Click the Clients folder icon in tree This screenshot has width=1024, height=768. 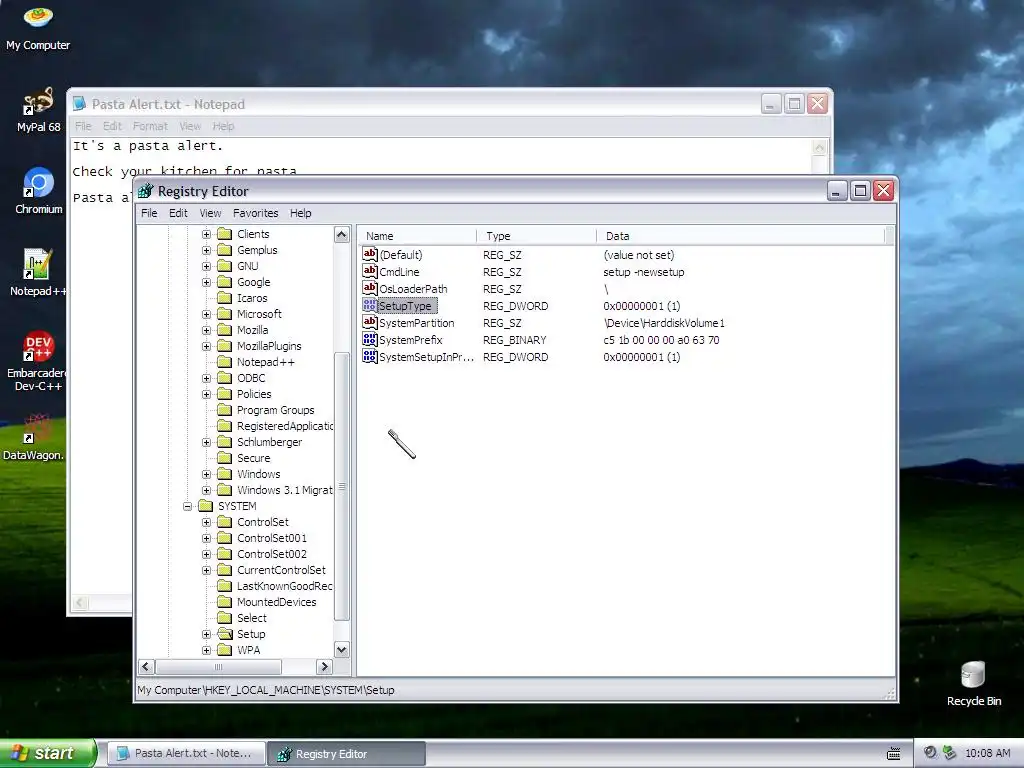click(225, 234)
